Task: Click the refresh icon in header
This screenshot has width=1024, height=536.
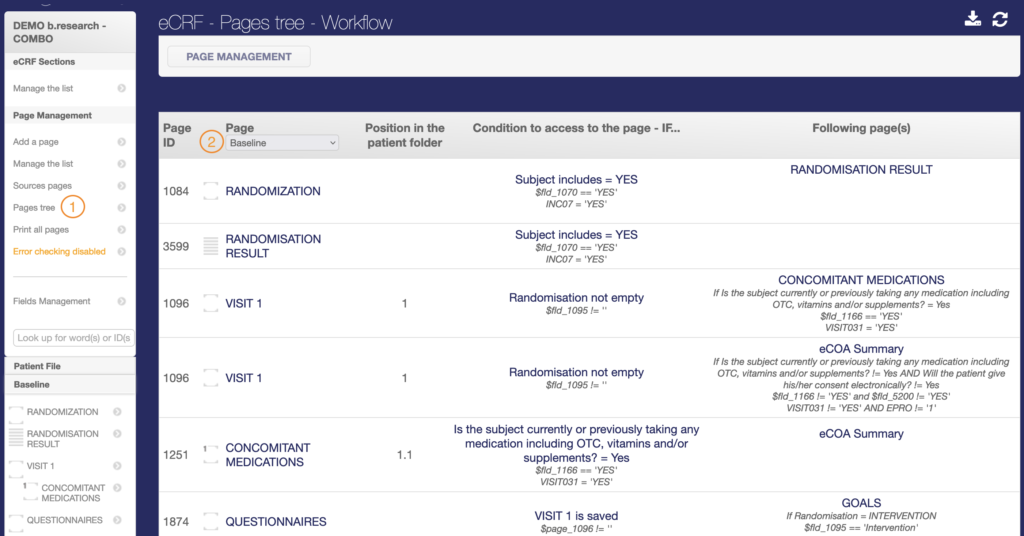Action: pyautogui.click(x=1000, y=20)
